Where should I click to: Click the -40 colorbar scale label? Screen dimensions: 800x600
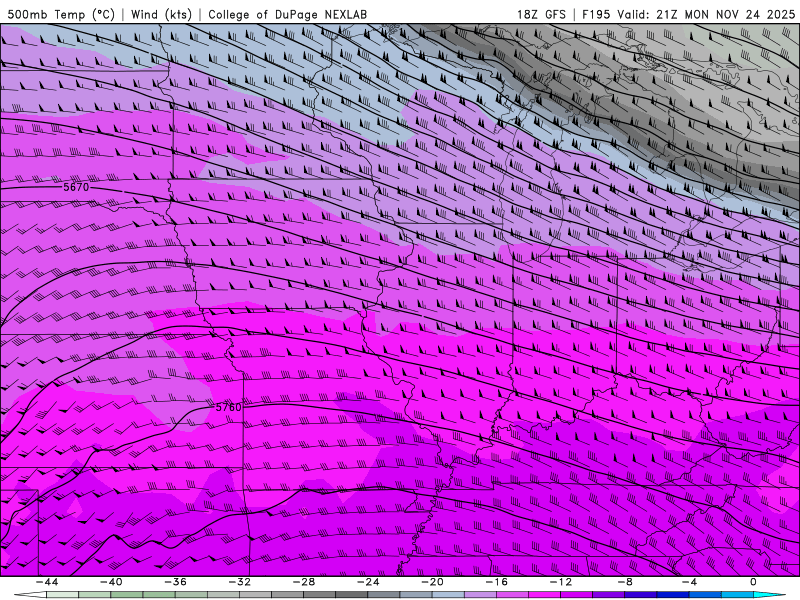111,582
